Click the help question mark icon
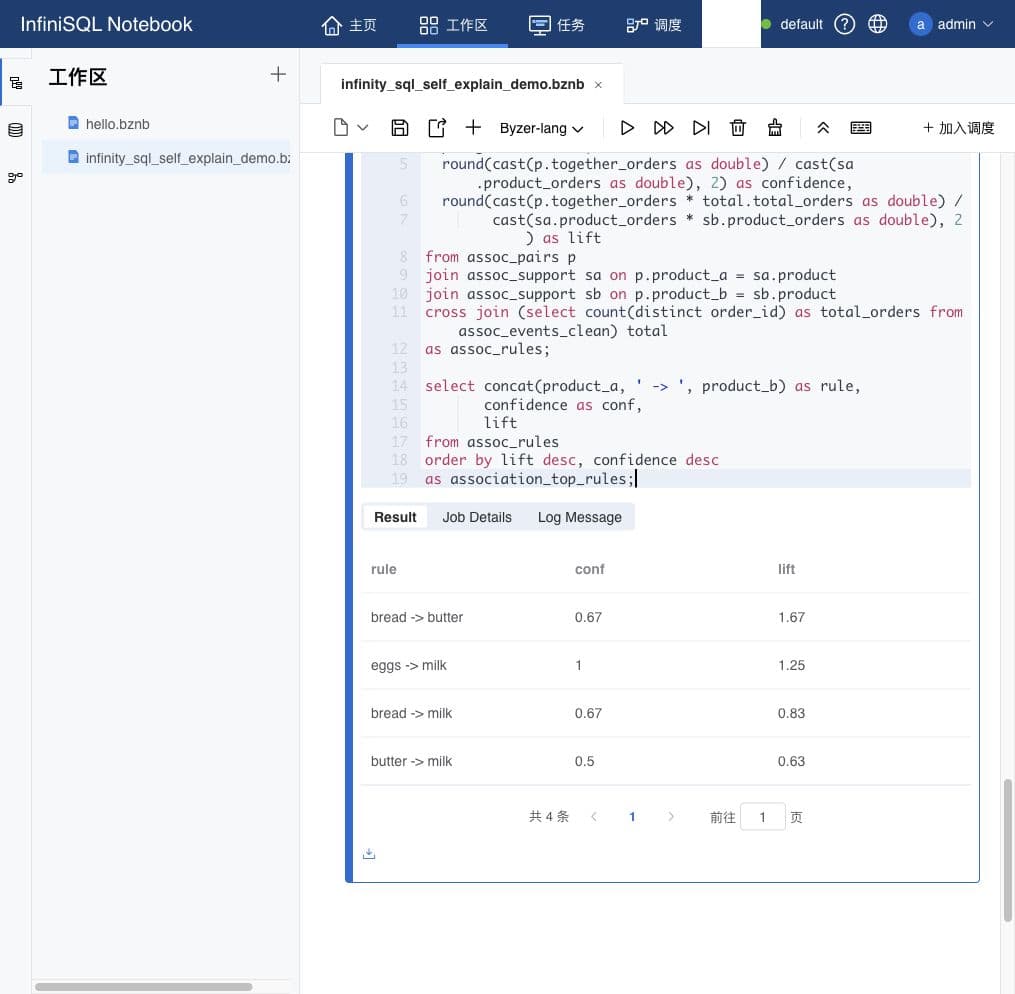The image size is (1015, 994). (844, 25)
